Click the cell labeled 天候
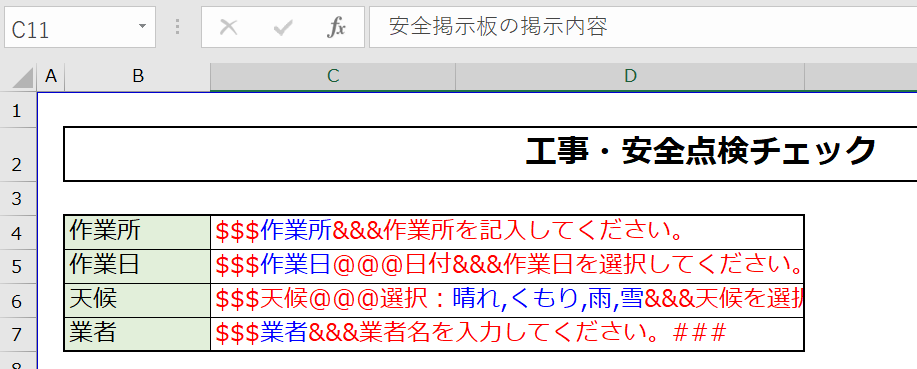The image size is (917, 369). coord(137,300)
